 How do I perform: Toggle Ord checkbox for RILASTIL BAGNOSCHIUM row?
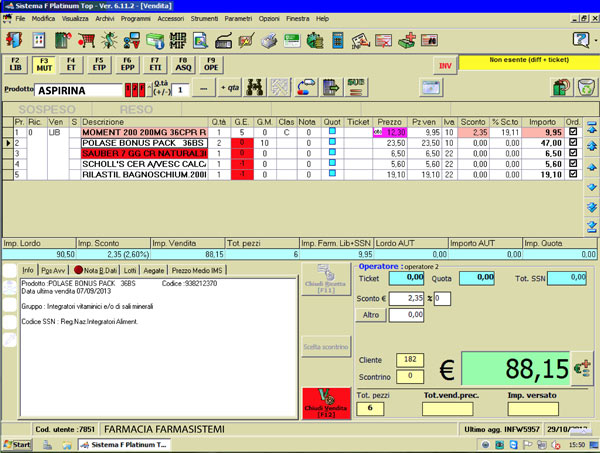click(573, 174)
